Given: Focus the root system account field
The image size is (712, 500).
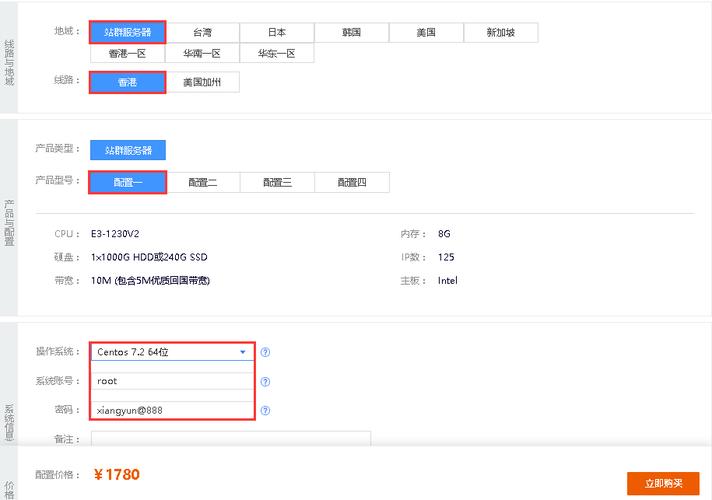Looking at the screenshot, I should tap(172, 381).
